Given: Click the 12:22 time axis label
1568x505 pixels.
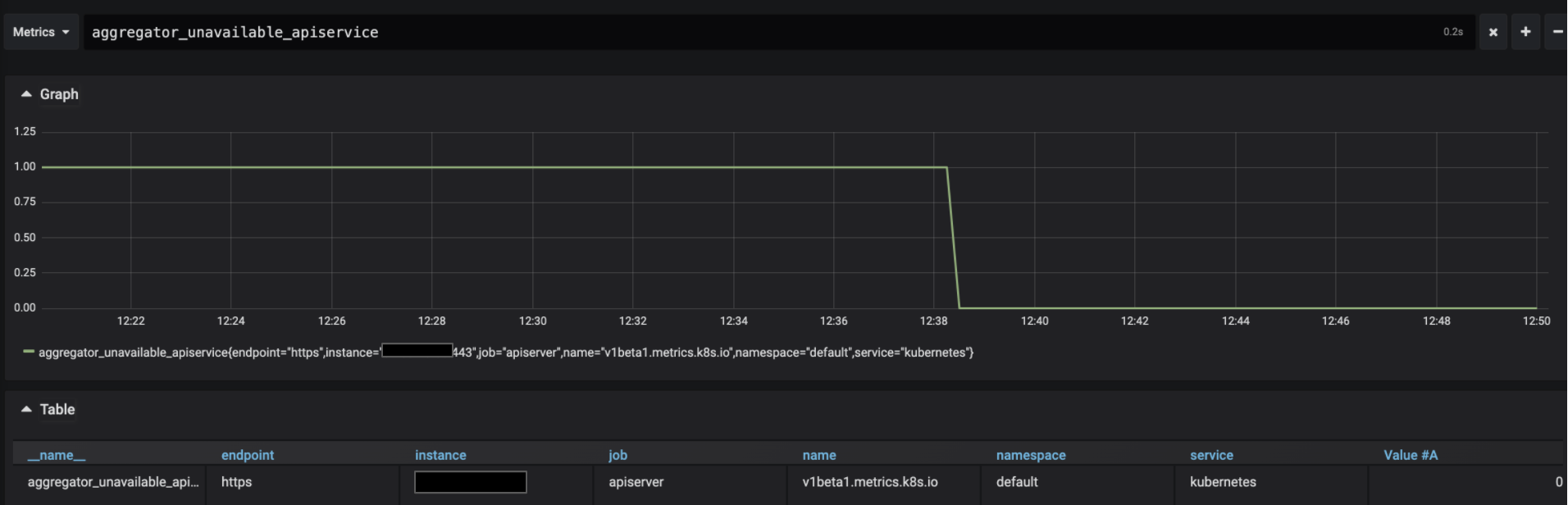Looking at the screenshot, I should click(130, 321).
